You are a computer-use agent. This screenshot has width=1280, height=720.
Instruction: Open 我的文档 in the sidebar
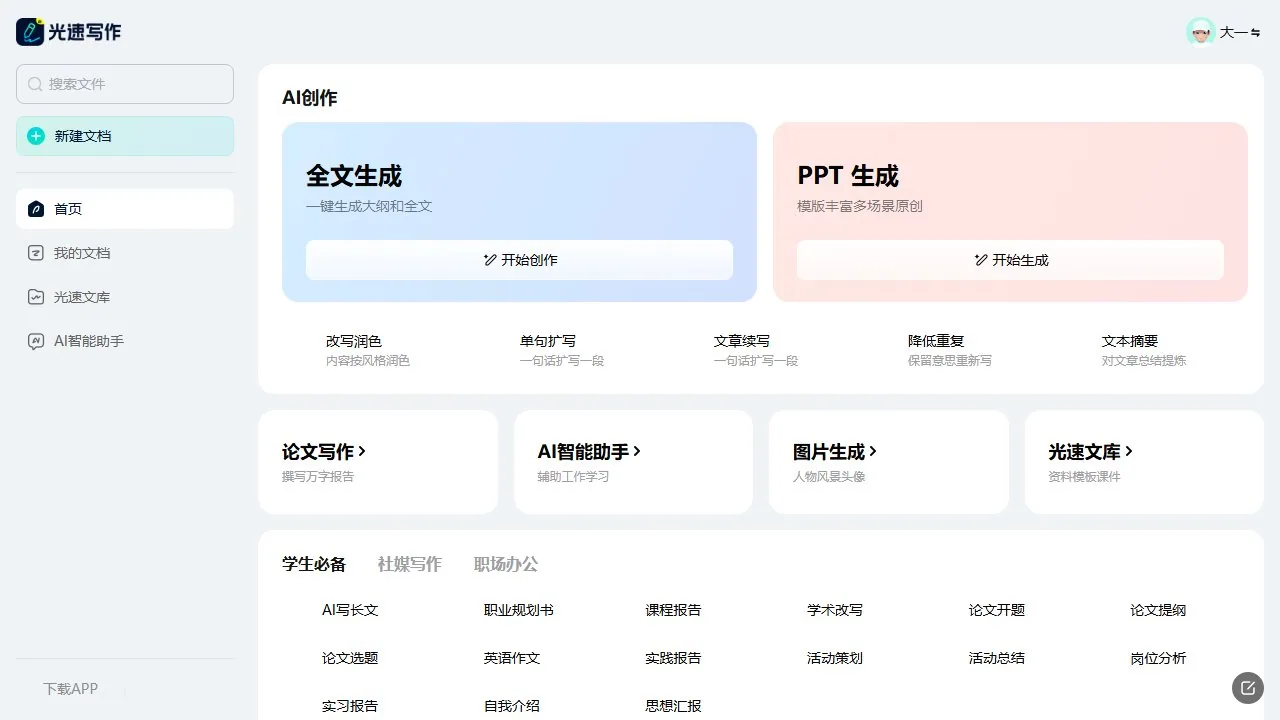125,253
